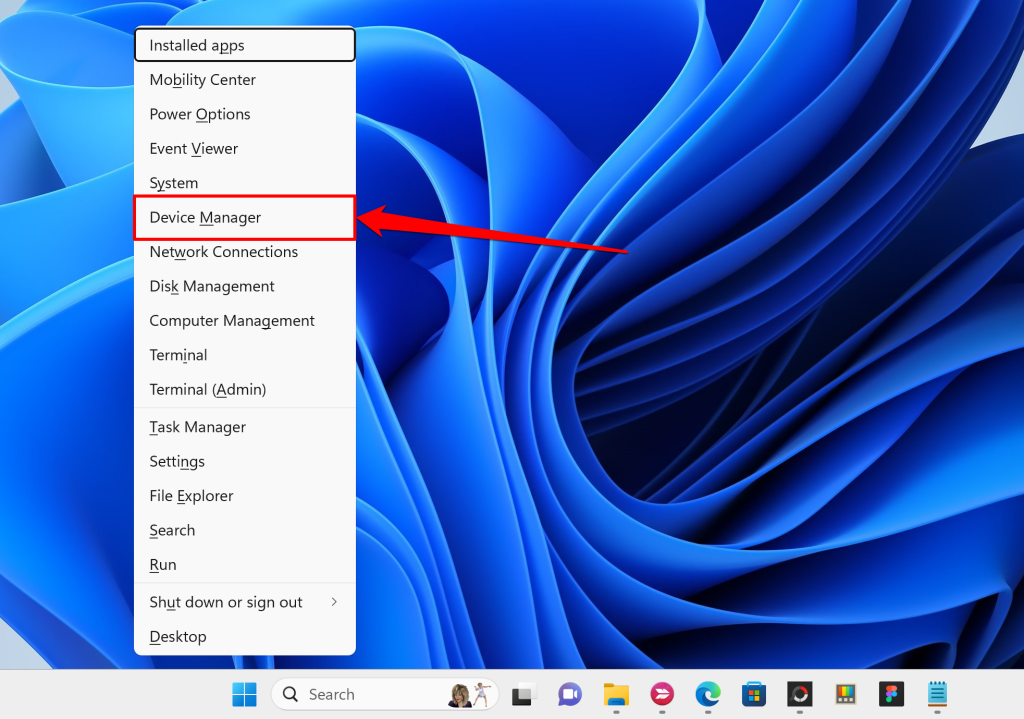
Task: Launch Microsoft Edge from the taskbar
Action: pyautogui.click(x=708, y=694)
